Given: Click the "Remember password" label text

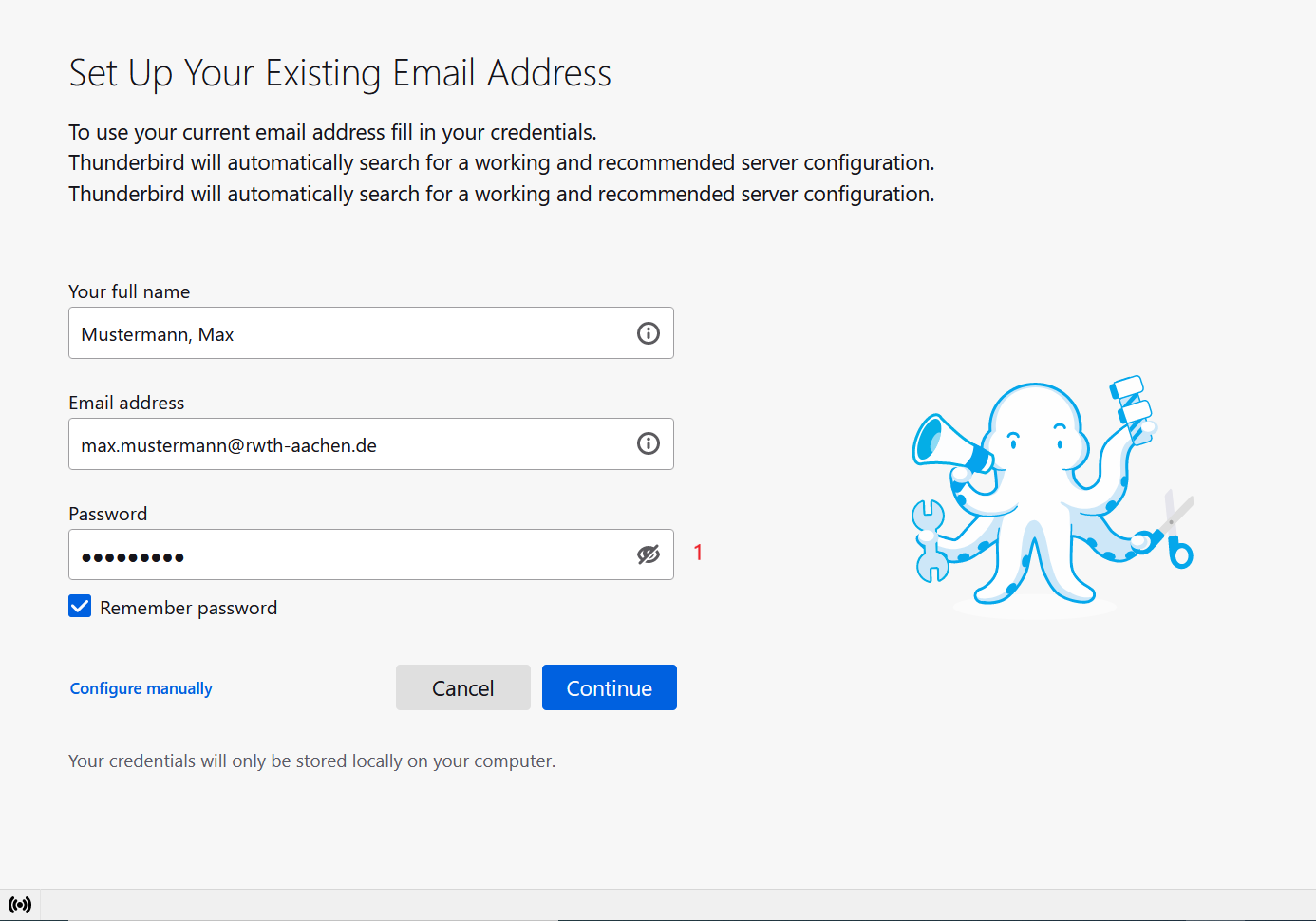Looking at the screenshot, I should pyautogui.click(x=188, y=608).
